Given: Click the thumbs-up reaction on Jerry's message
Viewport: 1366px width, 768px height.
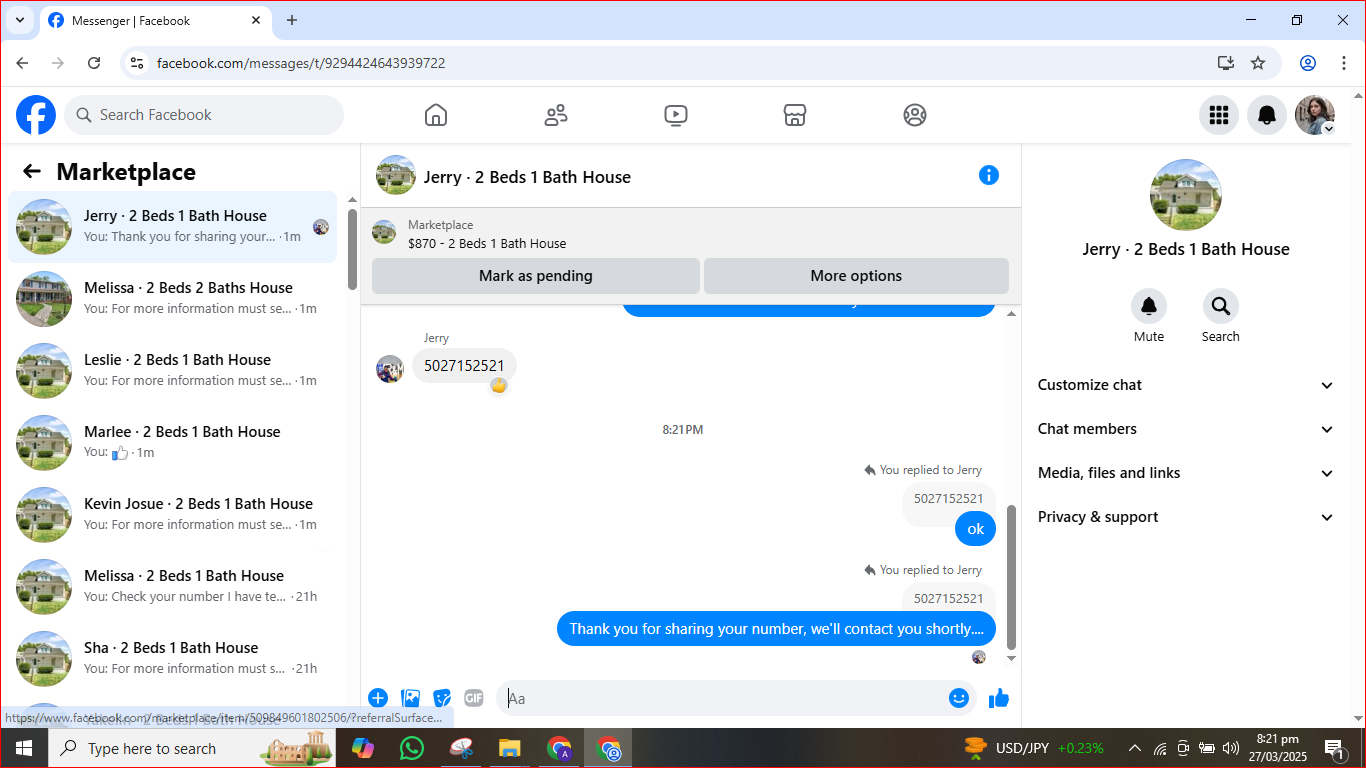Looking at the screenshot, I should click(498, 385).
